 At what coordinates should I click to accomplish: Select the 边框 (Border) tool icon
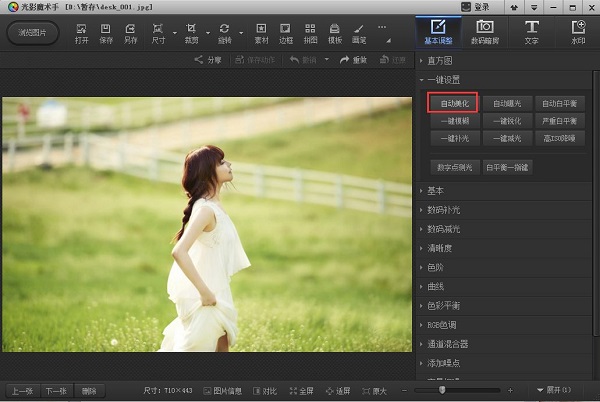tap(287, 31)
